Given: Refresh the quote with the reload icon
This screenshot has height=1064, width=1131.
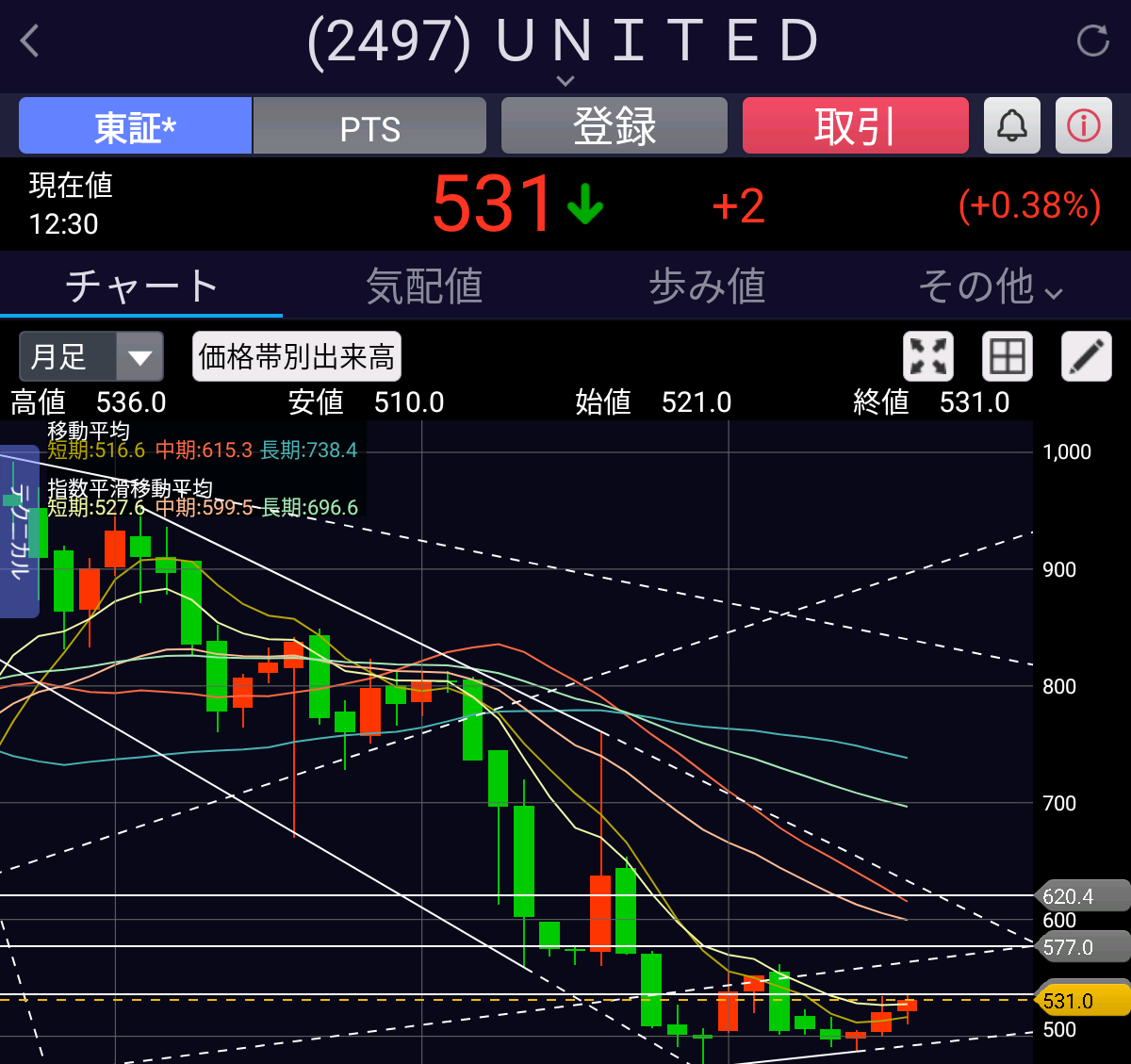Looking at the screenshot, I should 1092,41.
